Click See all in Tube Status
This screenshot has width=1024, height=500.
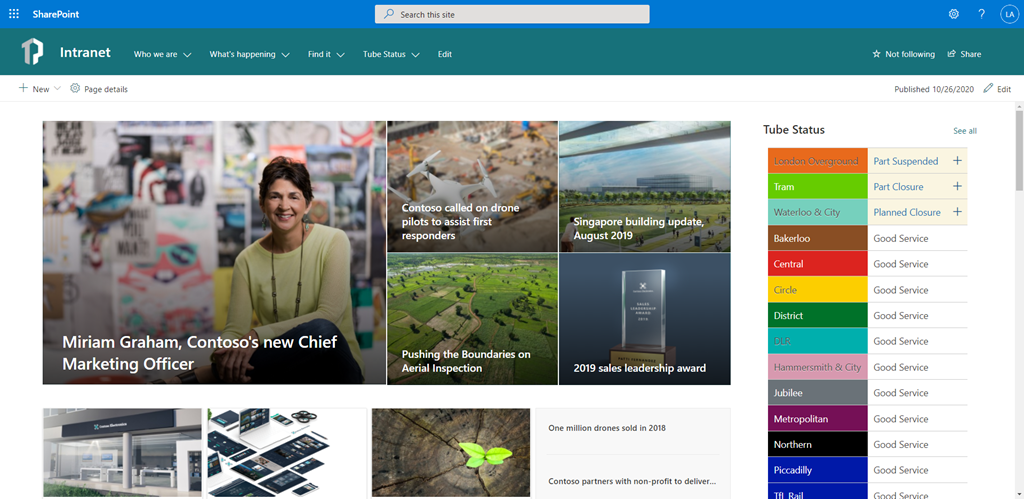tap(965, 131)
